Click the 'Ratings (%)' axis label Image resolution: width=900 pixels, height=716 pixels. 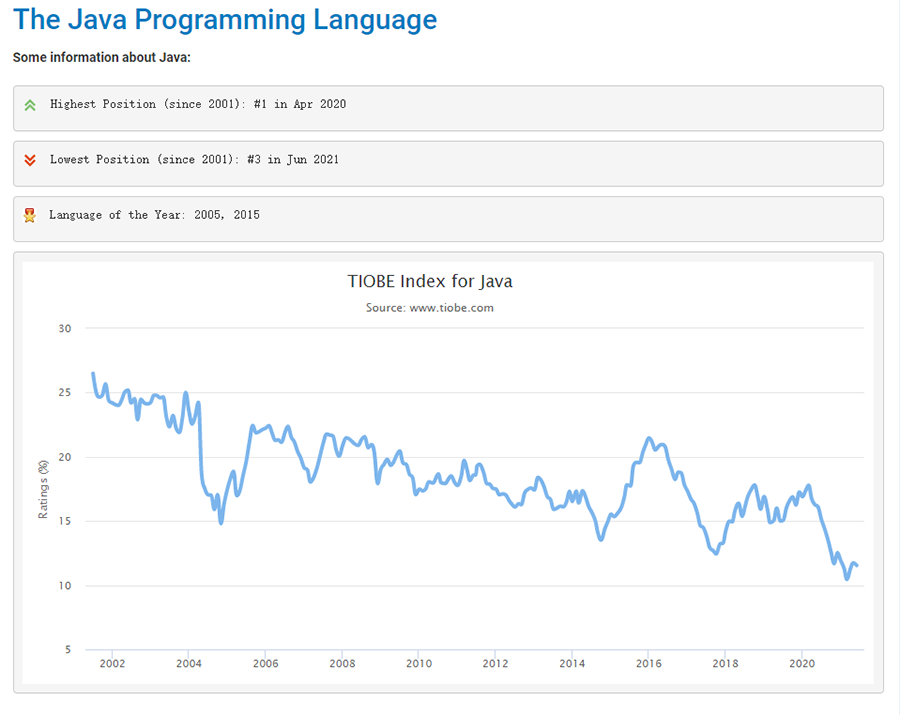pyautogui.click(x=43, y=489)
